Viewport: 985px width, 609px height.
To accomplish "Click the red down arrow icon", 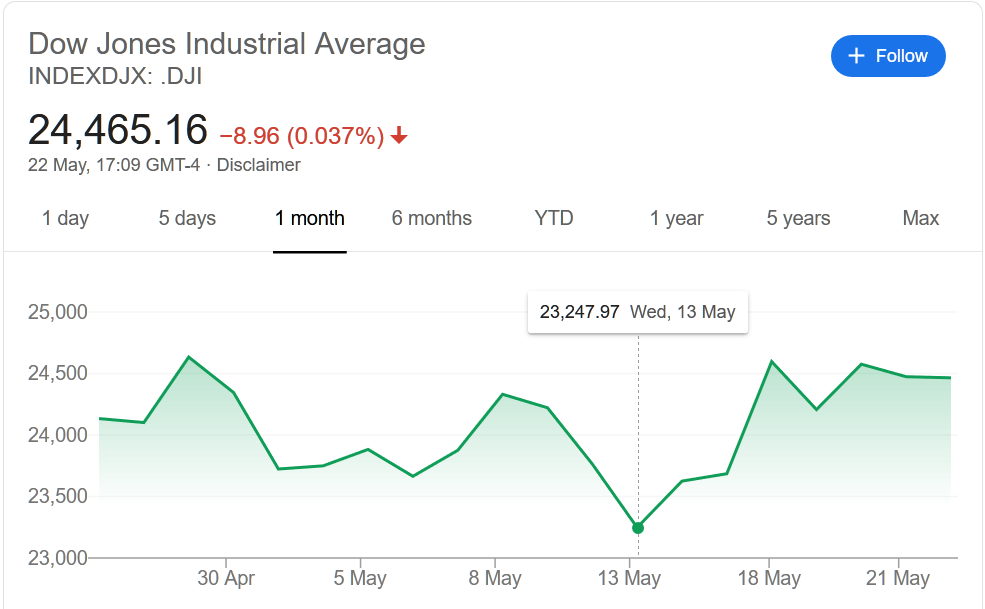I will coord(399,135).
